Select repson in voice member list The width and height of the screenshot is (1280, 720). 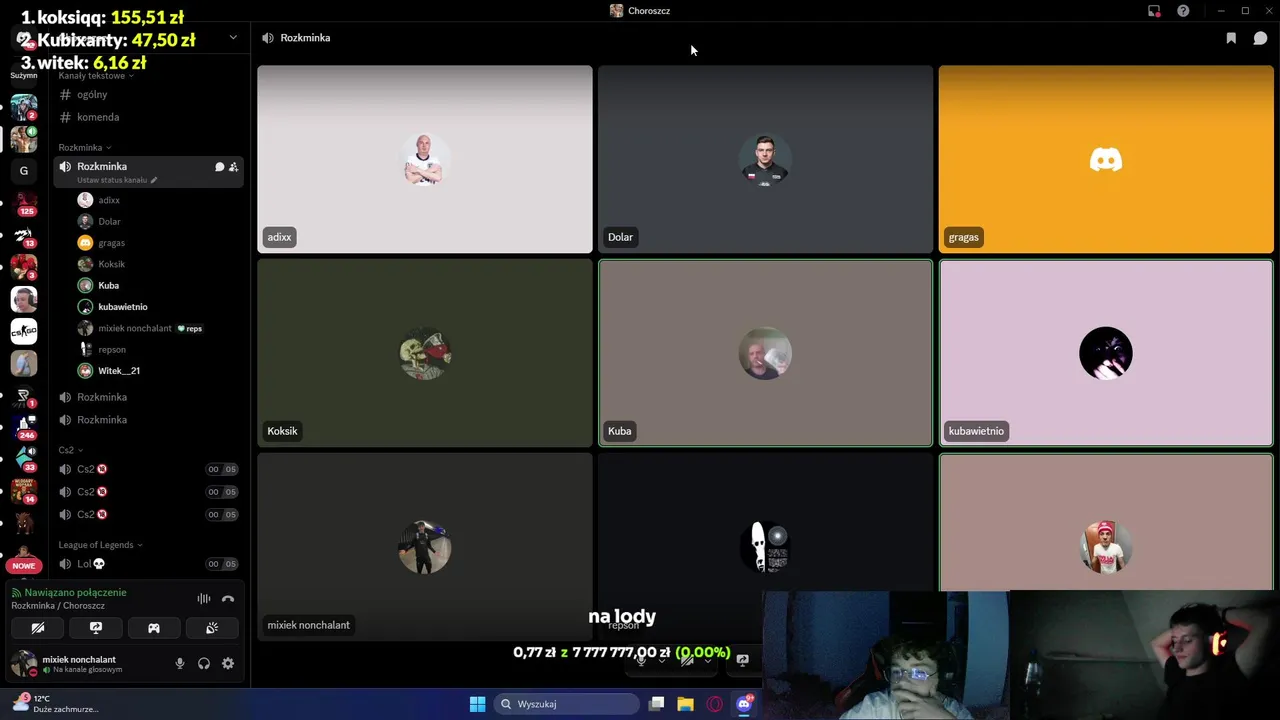coord(158,350)
